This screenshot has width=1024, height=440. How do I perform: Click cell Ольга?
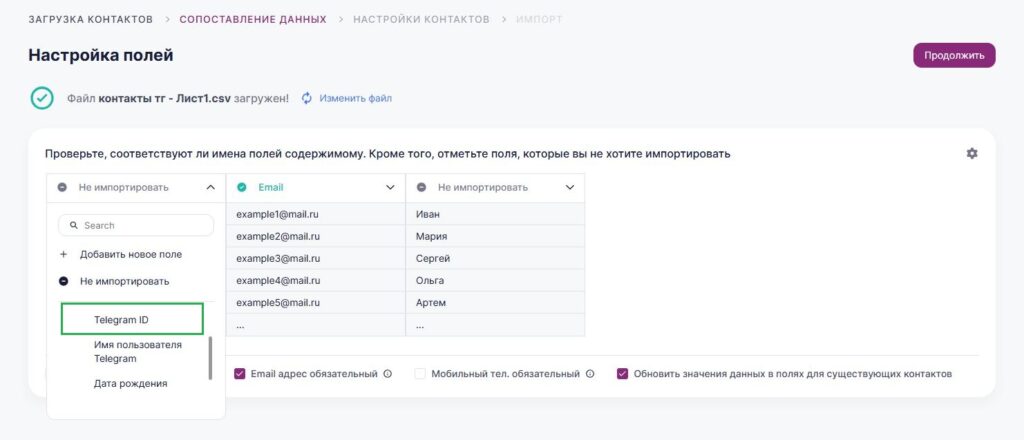495,280
